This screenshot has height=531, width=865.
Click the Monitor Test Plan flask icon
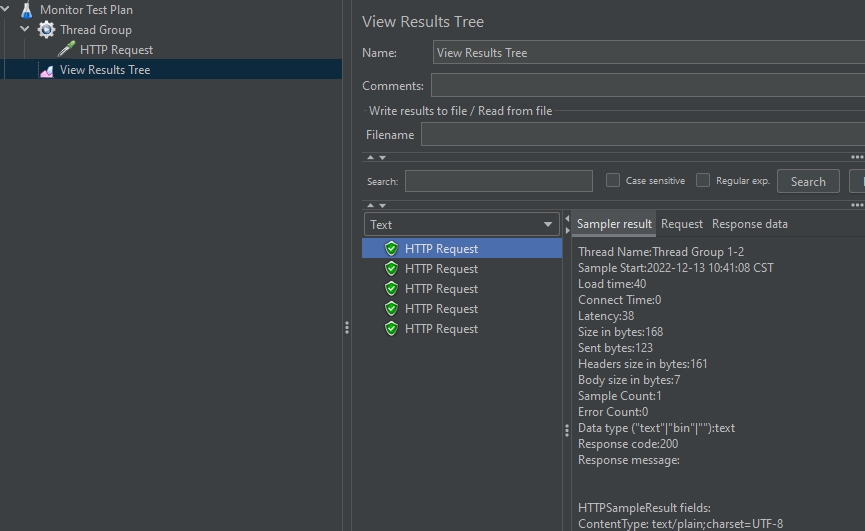click(x=26, y=10)
